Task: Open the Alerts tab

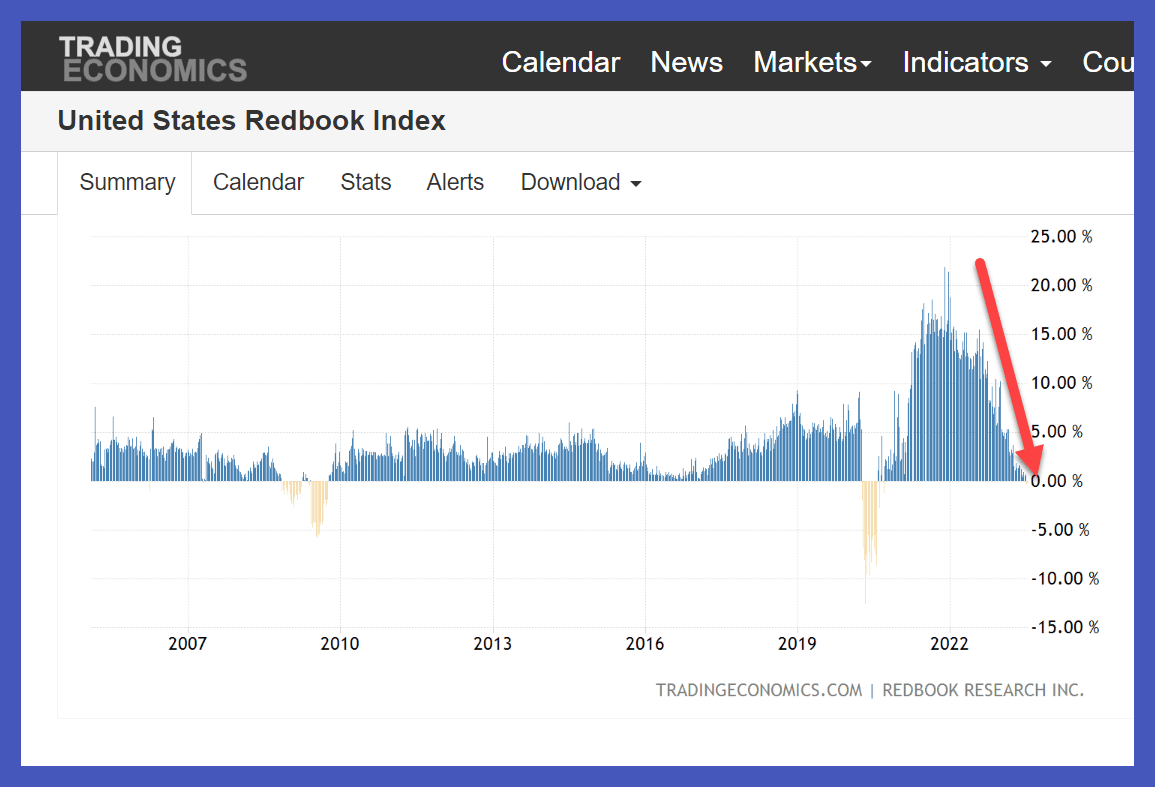Action: tap(455, 182)
